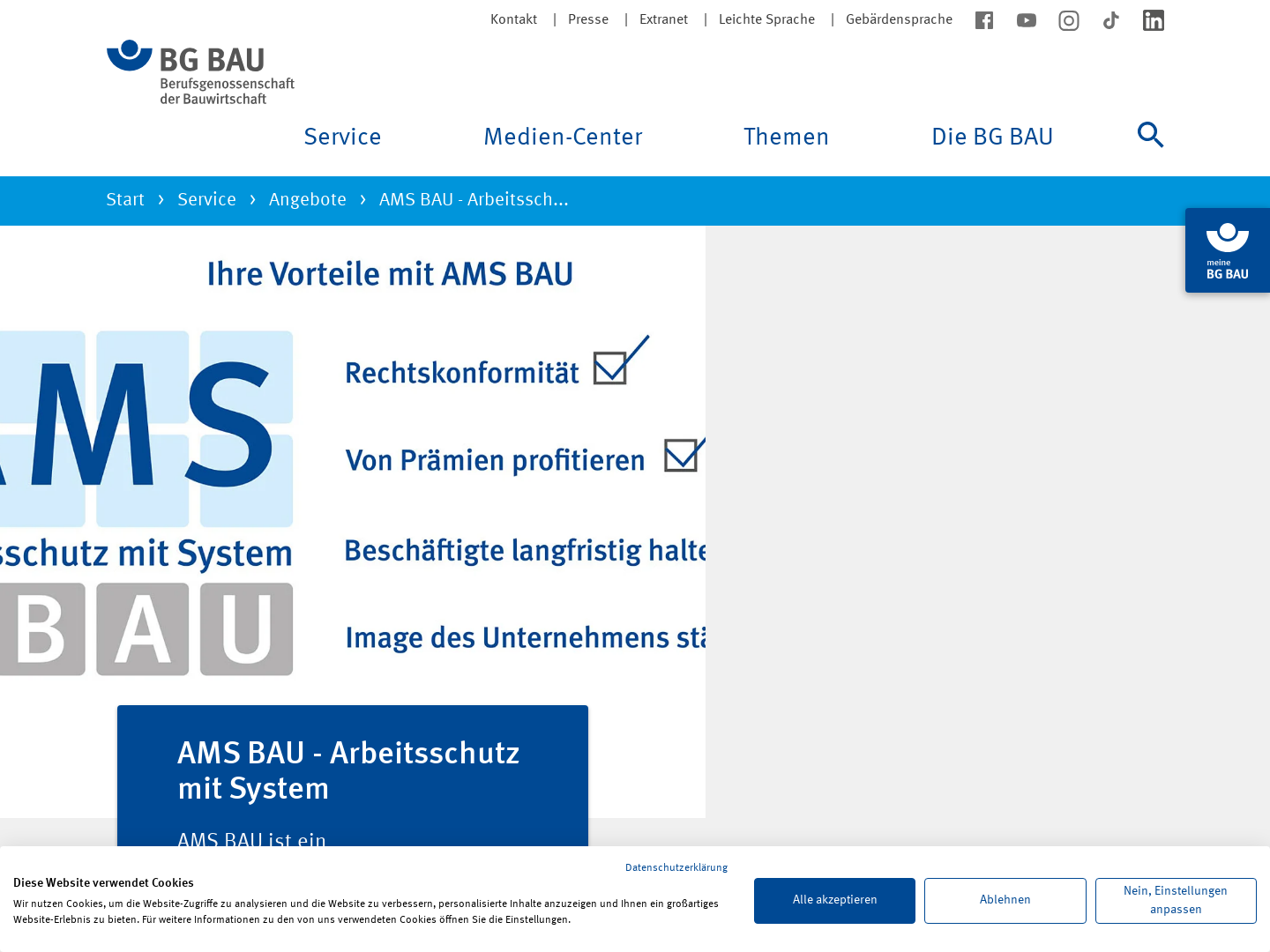This screenshot has height=952, width=1270.
Task: Click the BG BAU logo
Action: tap(200, 72)
